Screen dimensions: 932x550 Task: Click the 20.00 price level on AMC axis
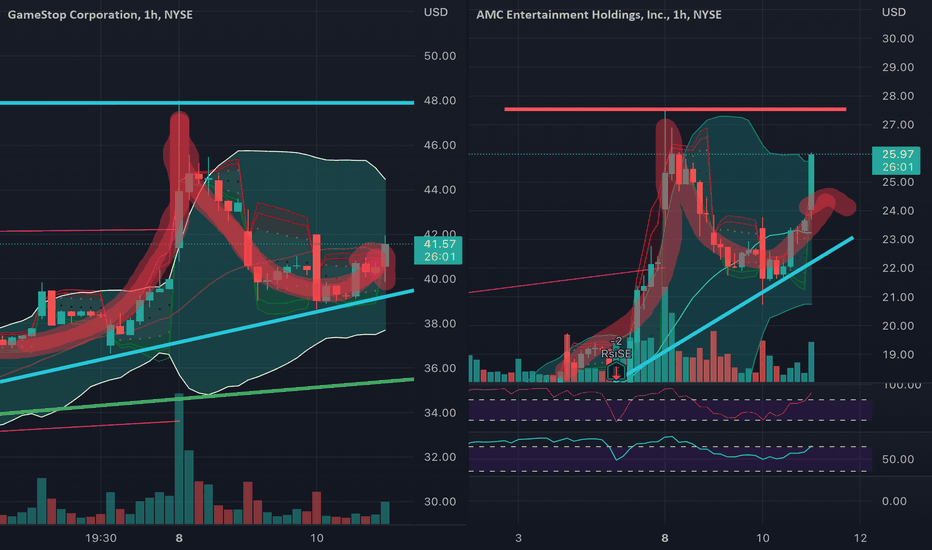[898, 326]
